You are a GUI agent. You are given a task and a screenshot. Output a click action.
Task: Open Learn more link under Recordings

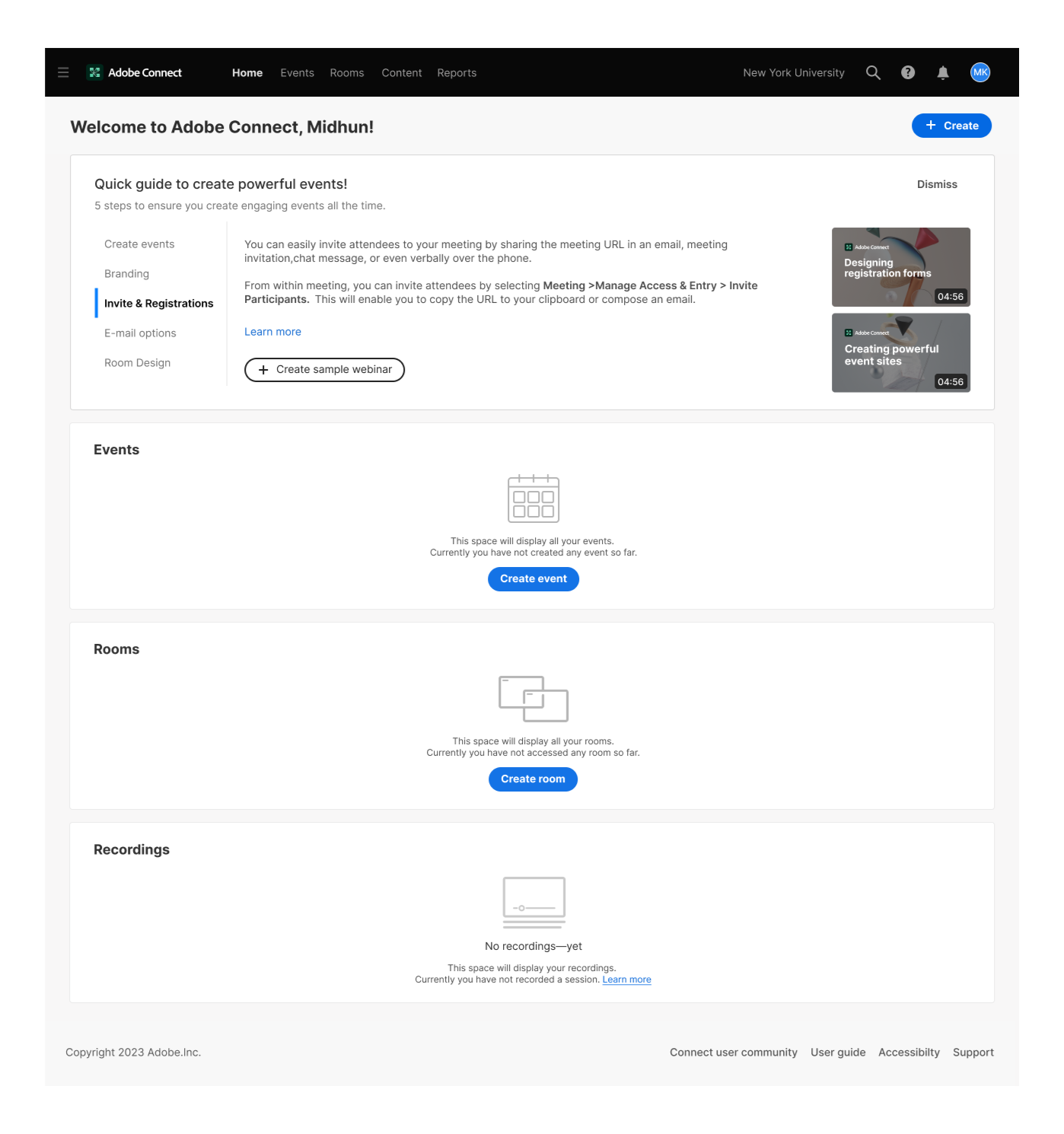(627, 980)
